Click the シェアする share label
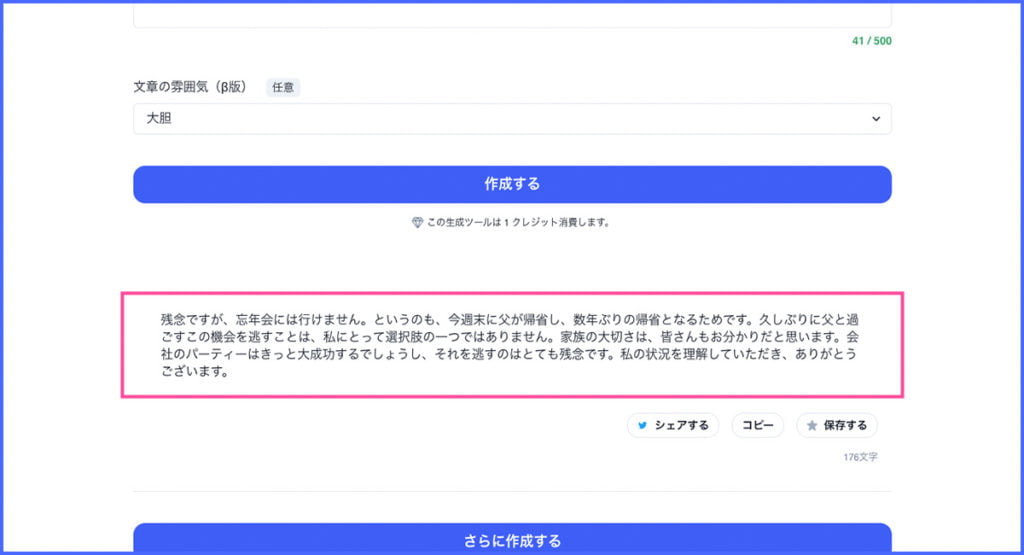 pos(681,425)
